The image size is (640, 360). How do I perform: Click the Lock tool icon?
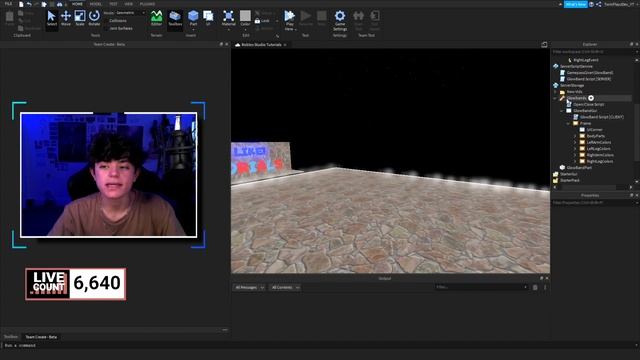pyautogui.click(x=258, y=21)
